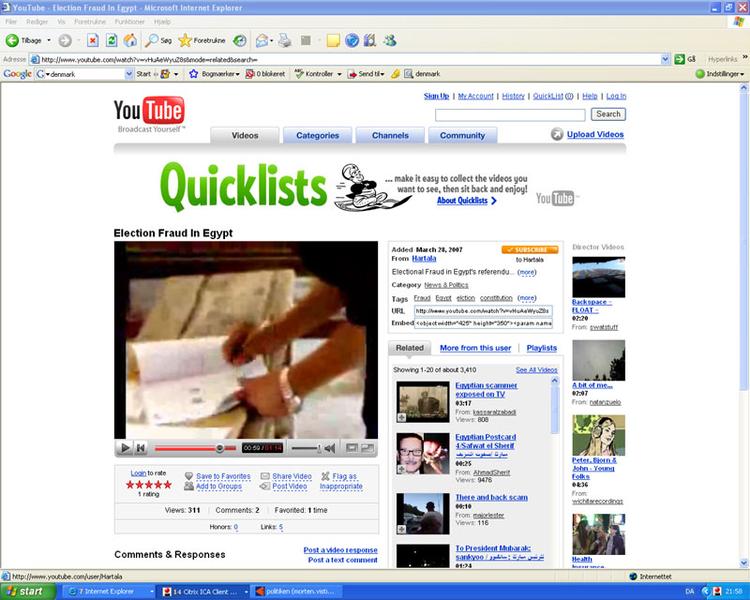Click the Share Video envelope icon
Image resolution: width=750 pixels, height=600 pixels.
click(x=265, y=476)
